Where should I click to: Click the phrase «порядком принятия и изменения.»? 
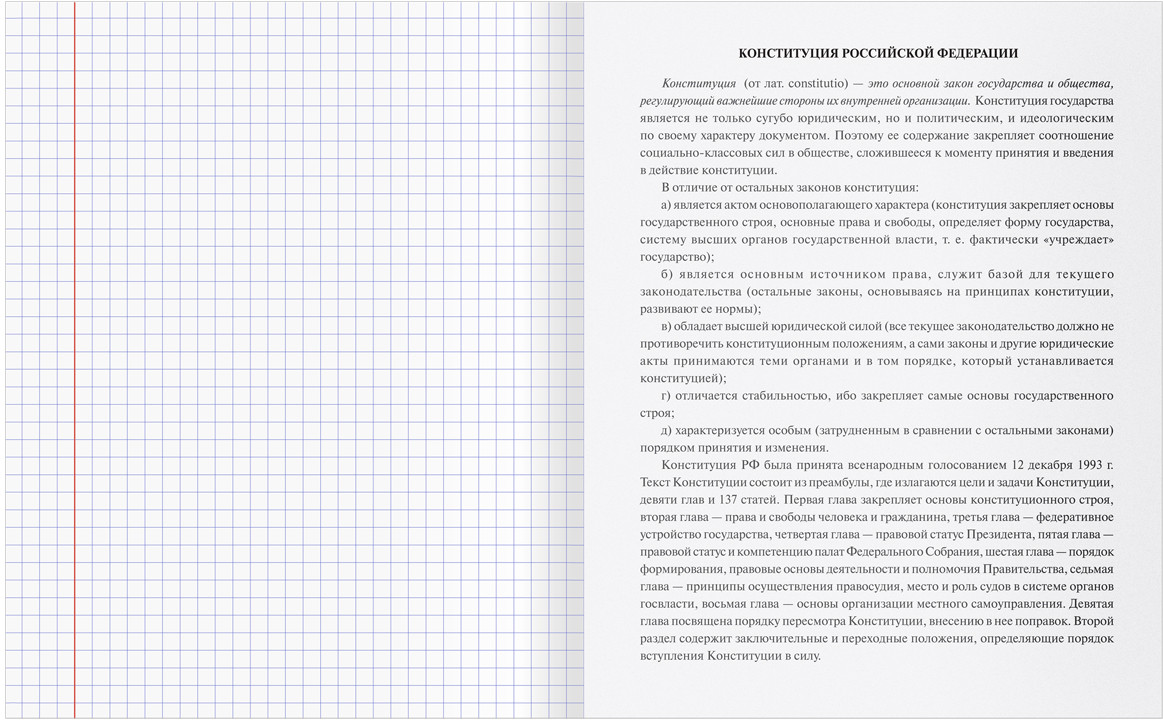coord(734,448)
